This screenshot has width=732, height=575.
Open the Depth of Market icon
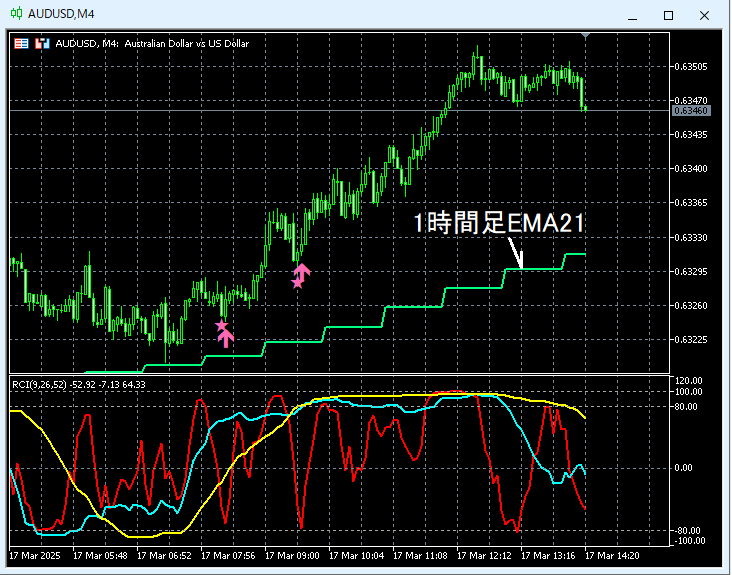21,44
